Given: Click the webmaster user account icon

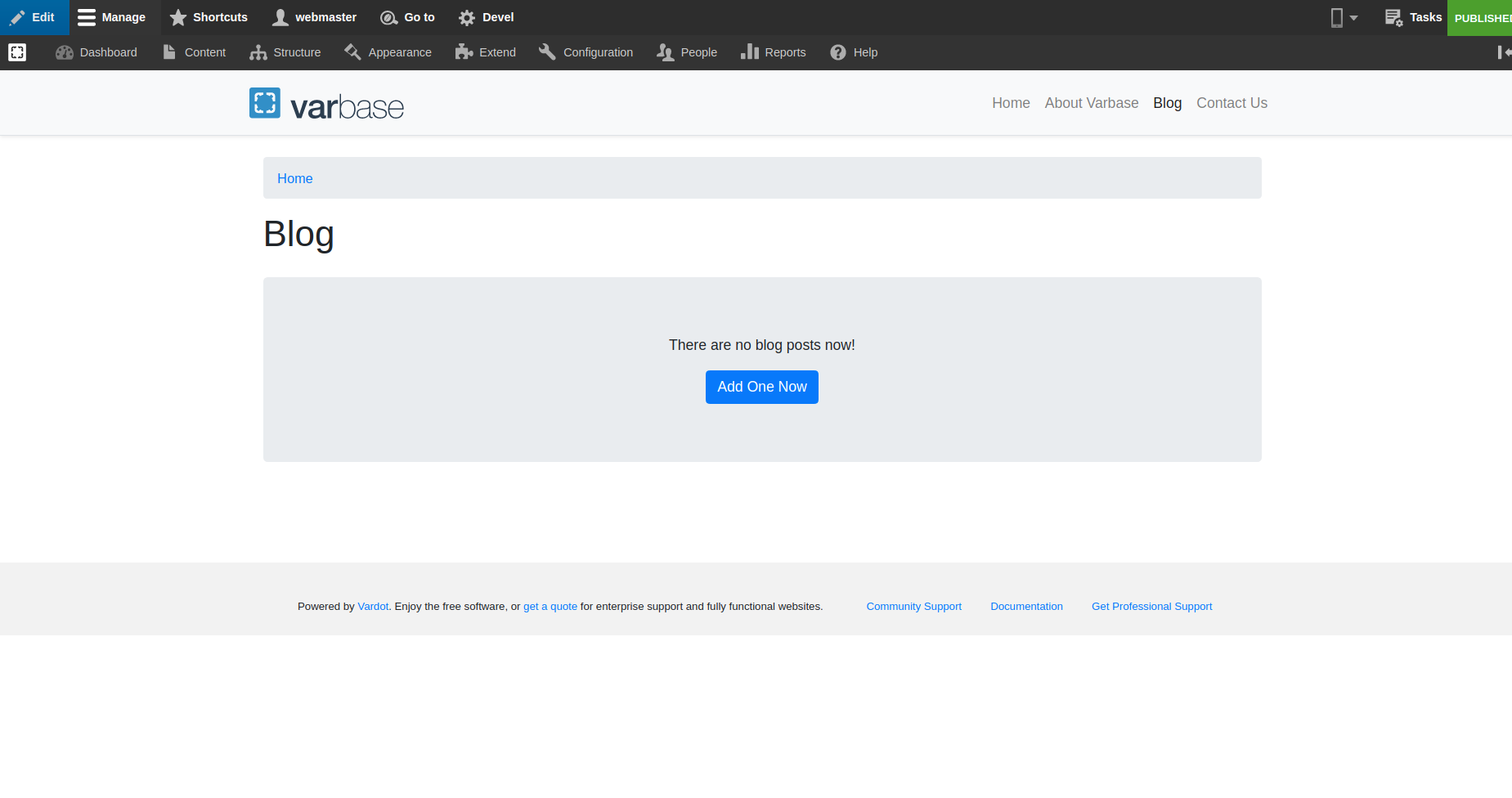Looking at the screenshot, I should 281,17.
